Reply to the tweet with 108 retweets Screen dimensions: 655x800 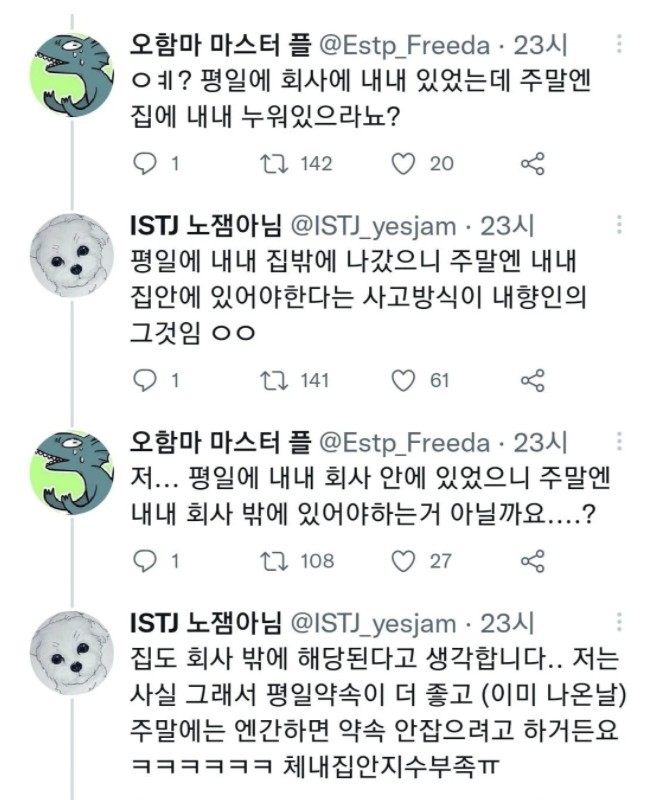pyautogui.click(x=145, y=560)
